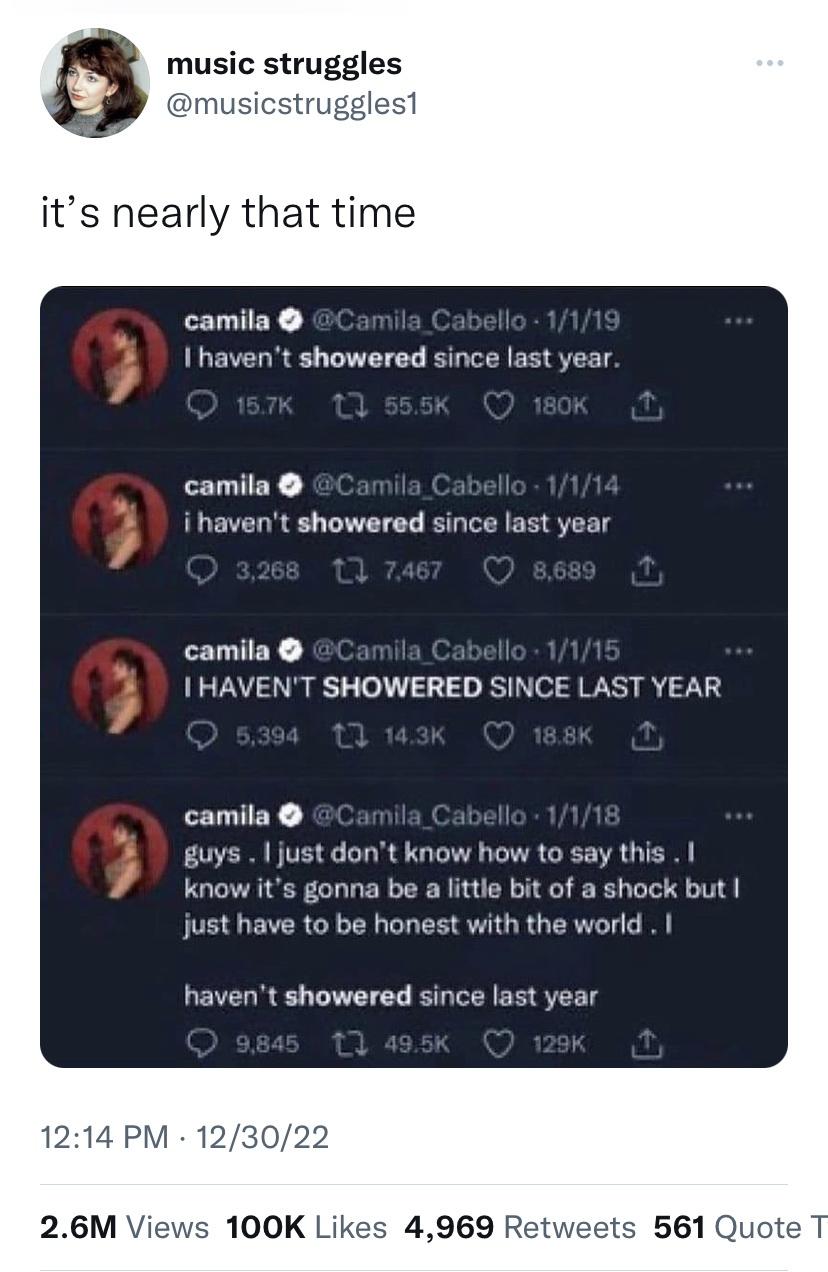Open the @musicstruggles1 handle link
Screen dimensions: 828x1272
290,104
